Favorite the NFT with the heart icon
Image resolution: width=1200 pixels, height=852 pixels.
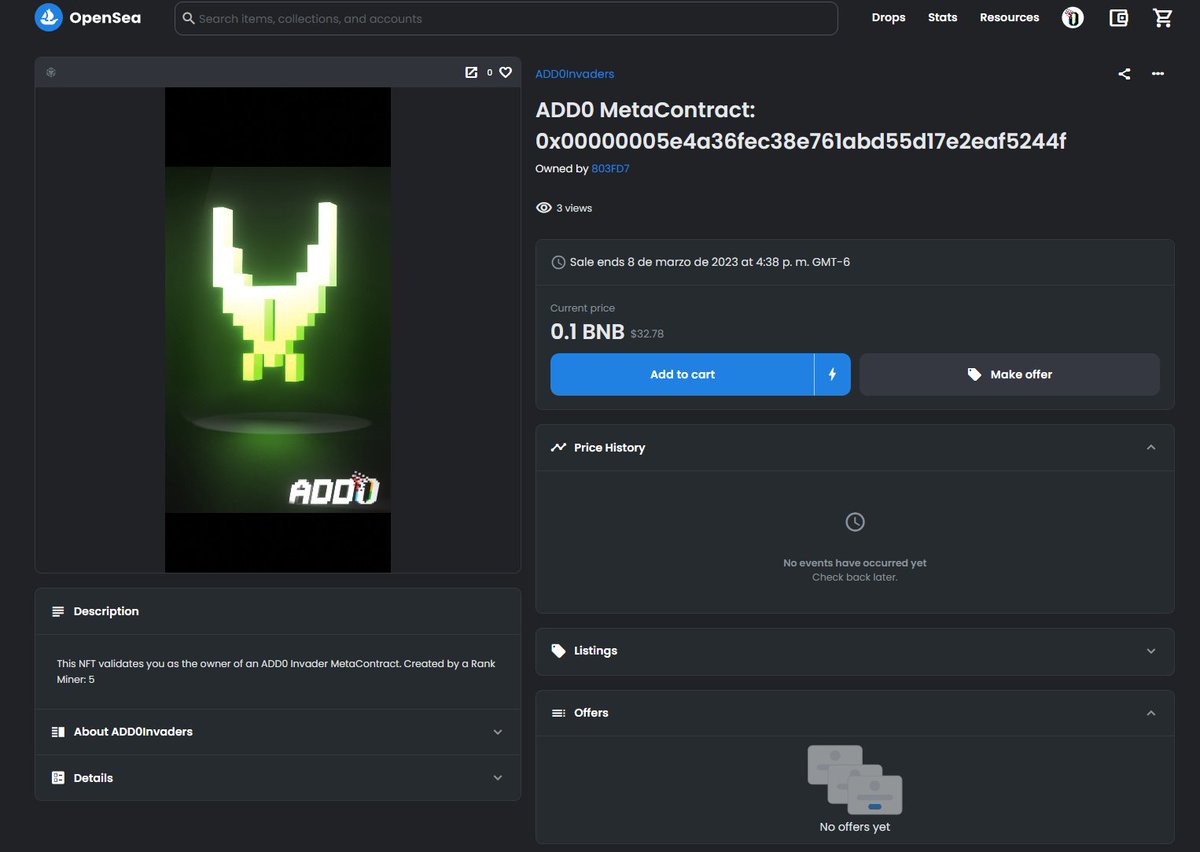tap(506, 72)
